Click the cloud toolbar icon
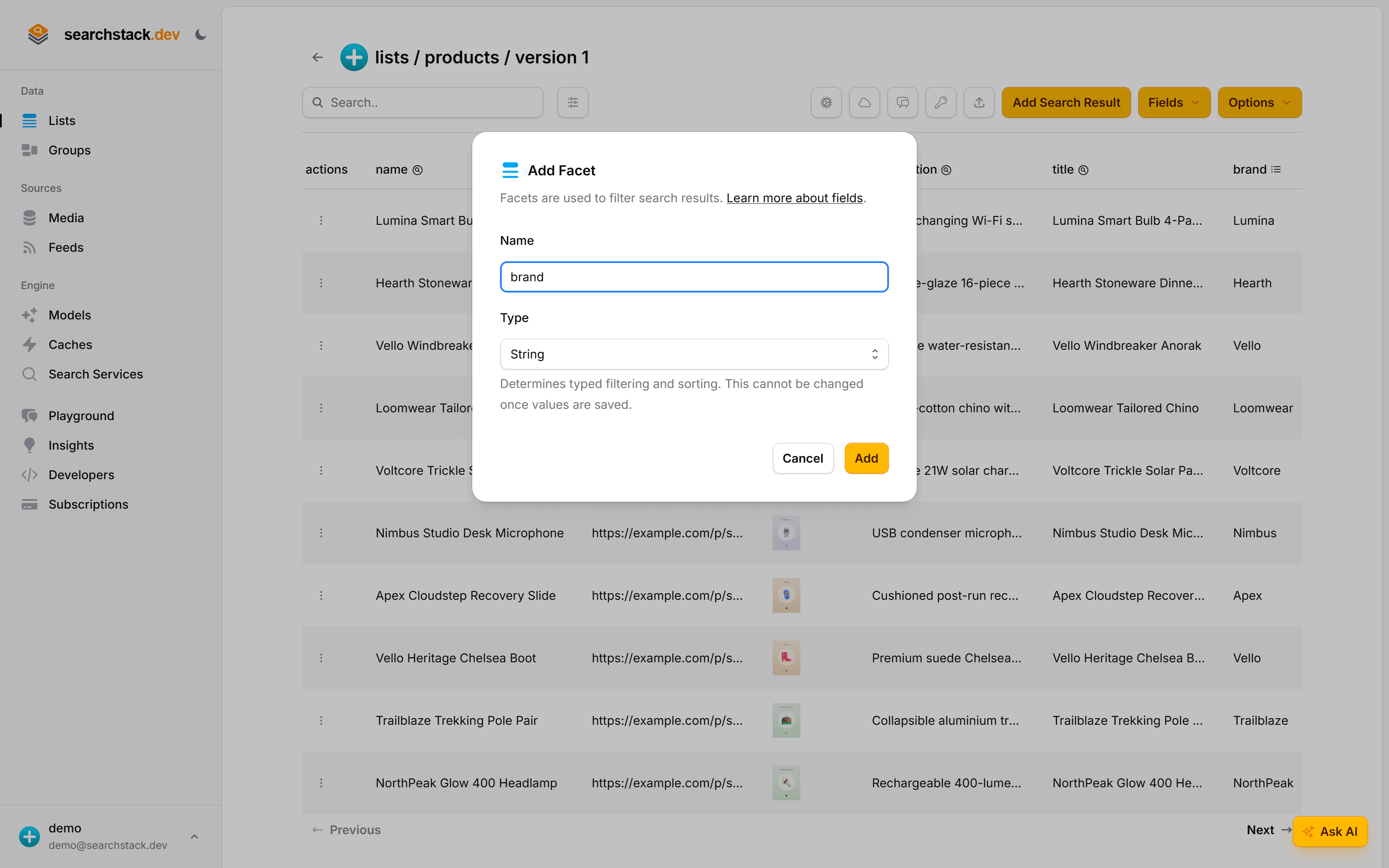The image size is (1389, 868). point(864,103)
